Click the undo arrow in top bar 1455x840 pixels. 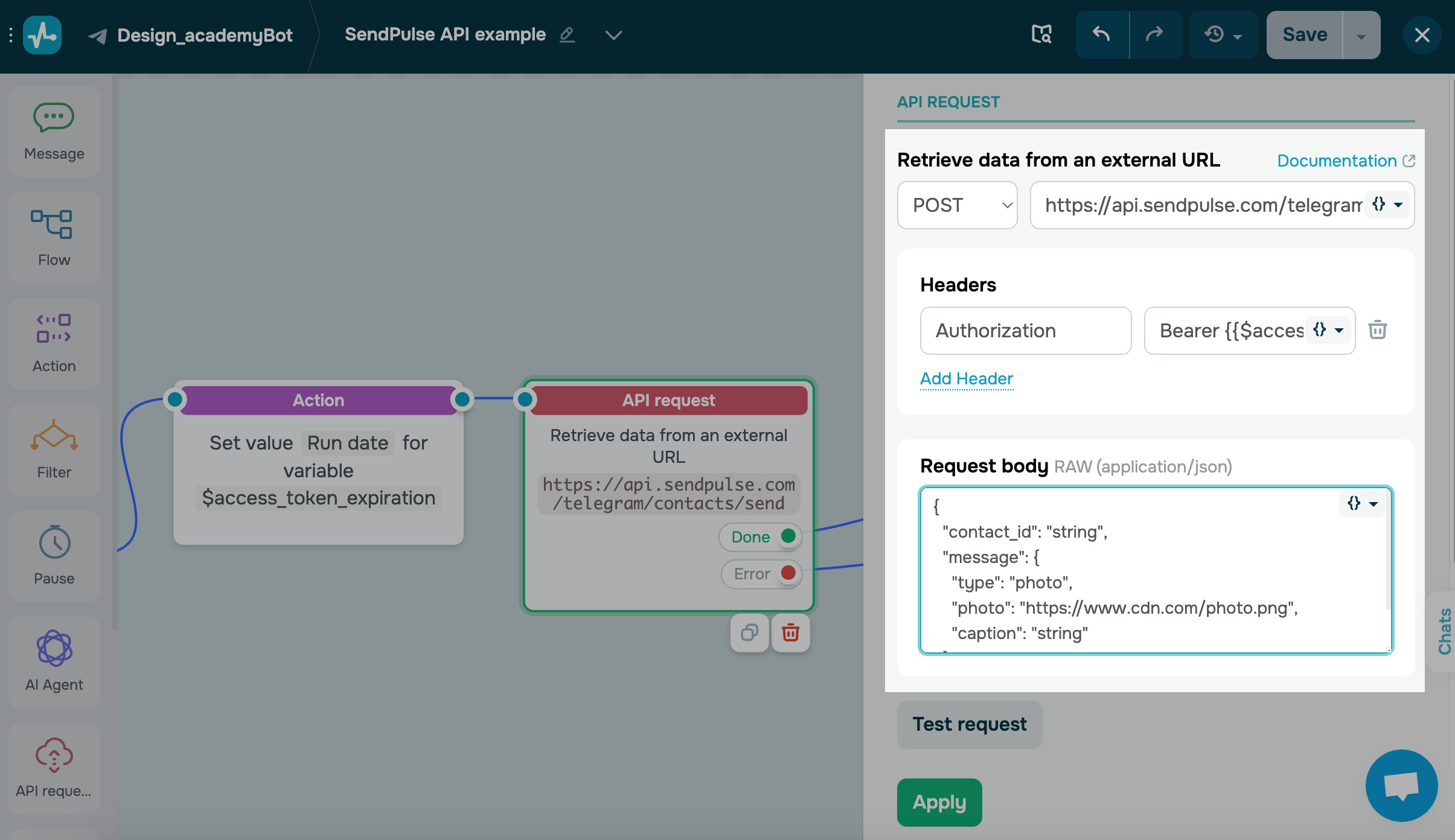1101,35
